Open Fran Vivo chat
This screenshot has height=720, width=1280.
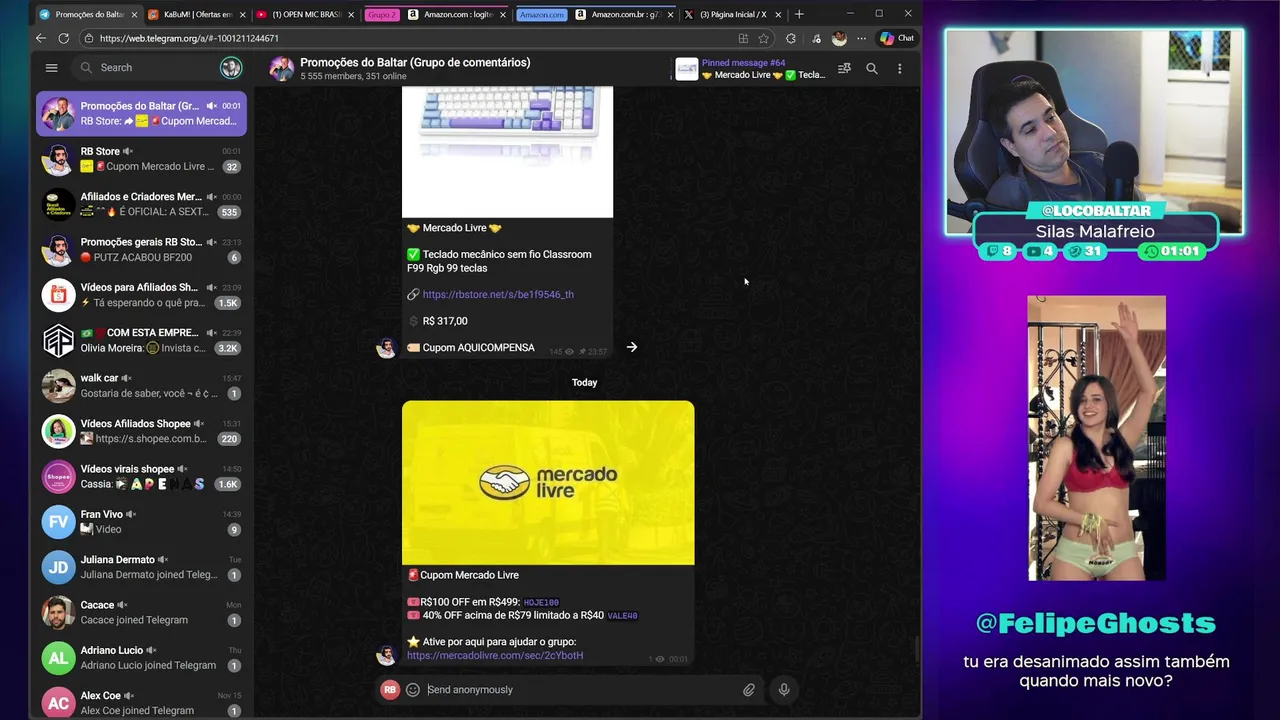pyautogui.click(x=141, y=522)
